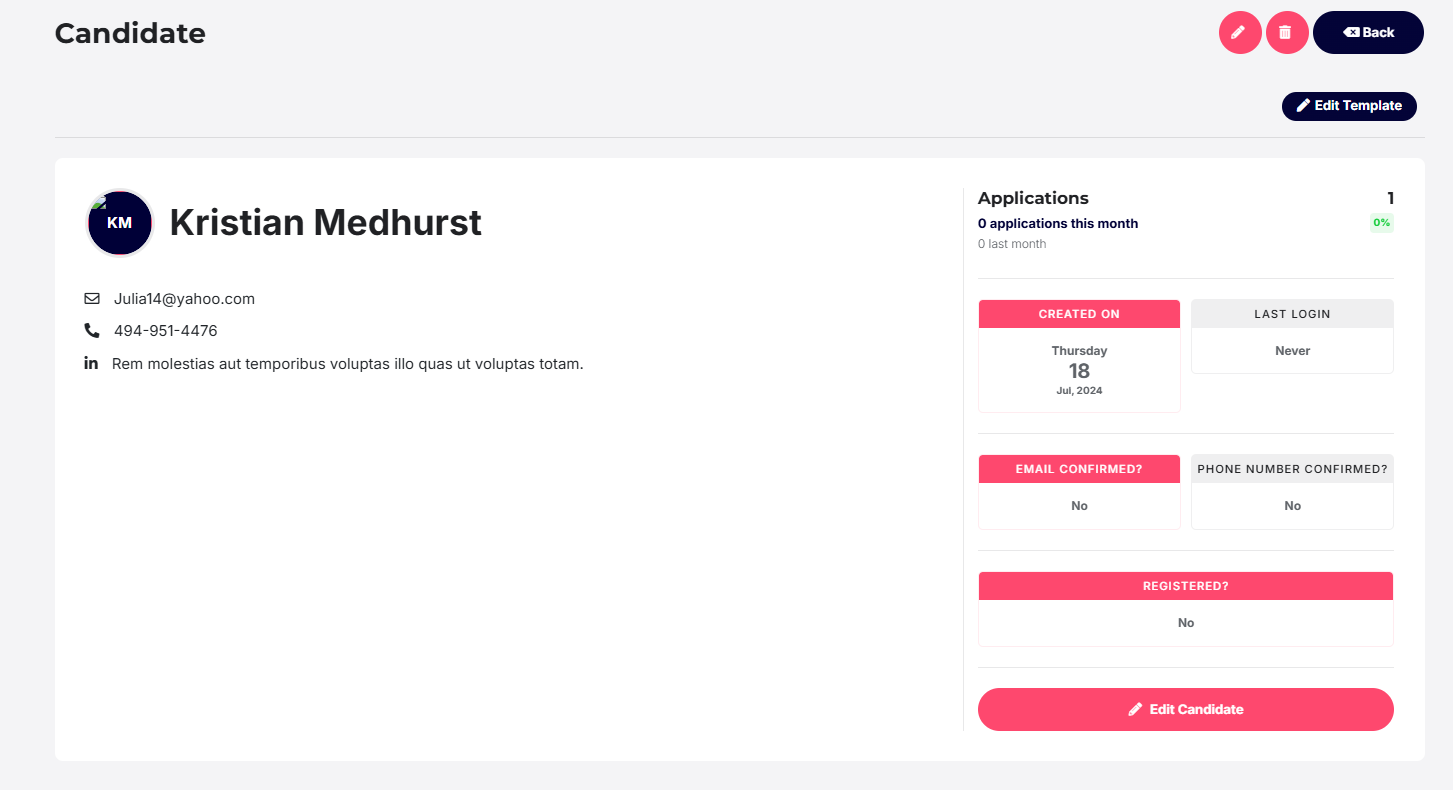Image resolution: width=1453 pixels, height=790 pixels.
Task: Click the Applications heading
Action: tap(1033, 198)
